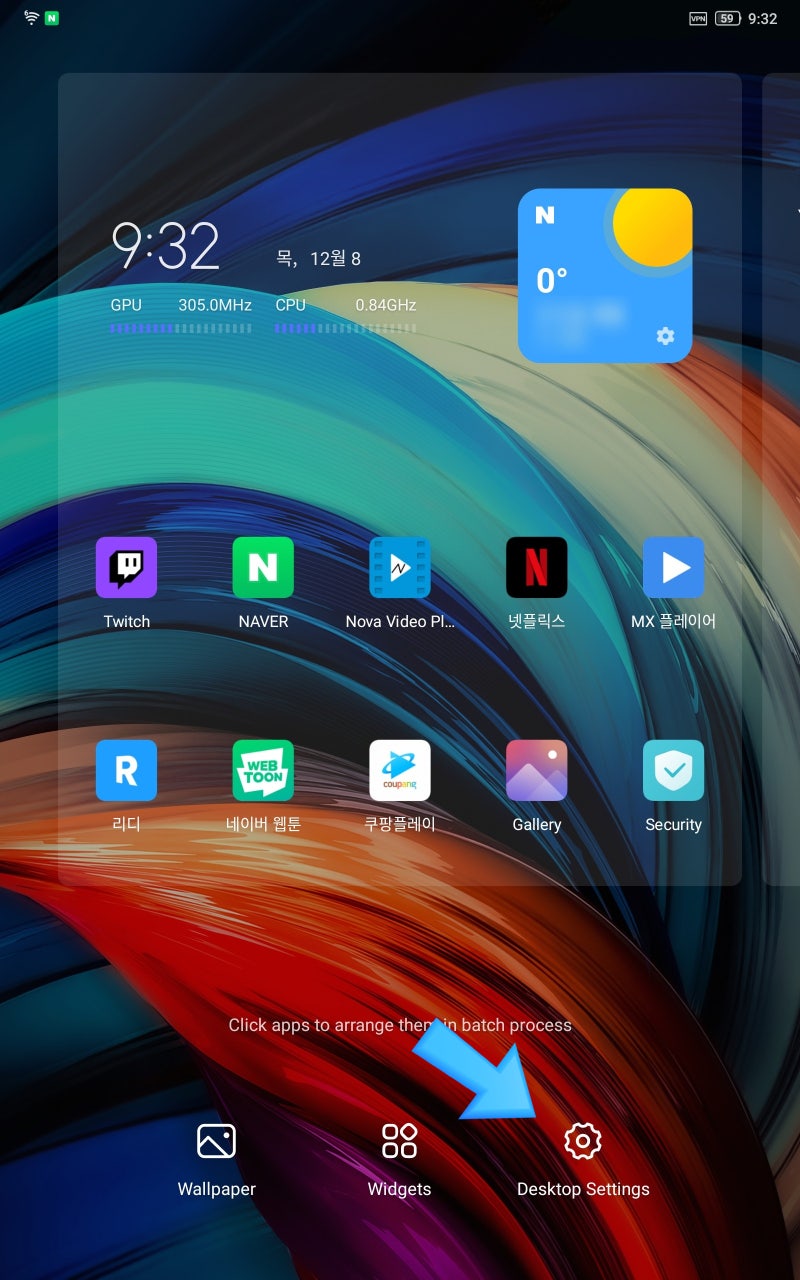Viewport: 800px width, 1280px height.
Task: Launch the Security app
Action: [673, 770]
